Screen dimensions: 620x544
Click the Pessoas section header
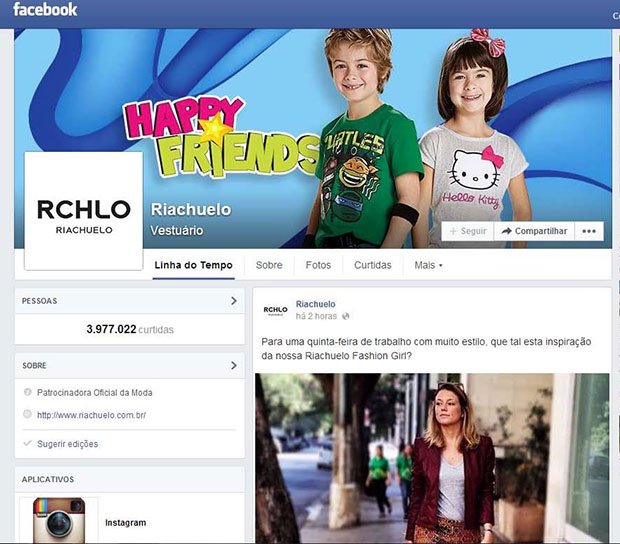(130, 301)
